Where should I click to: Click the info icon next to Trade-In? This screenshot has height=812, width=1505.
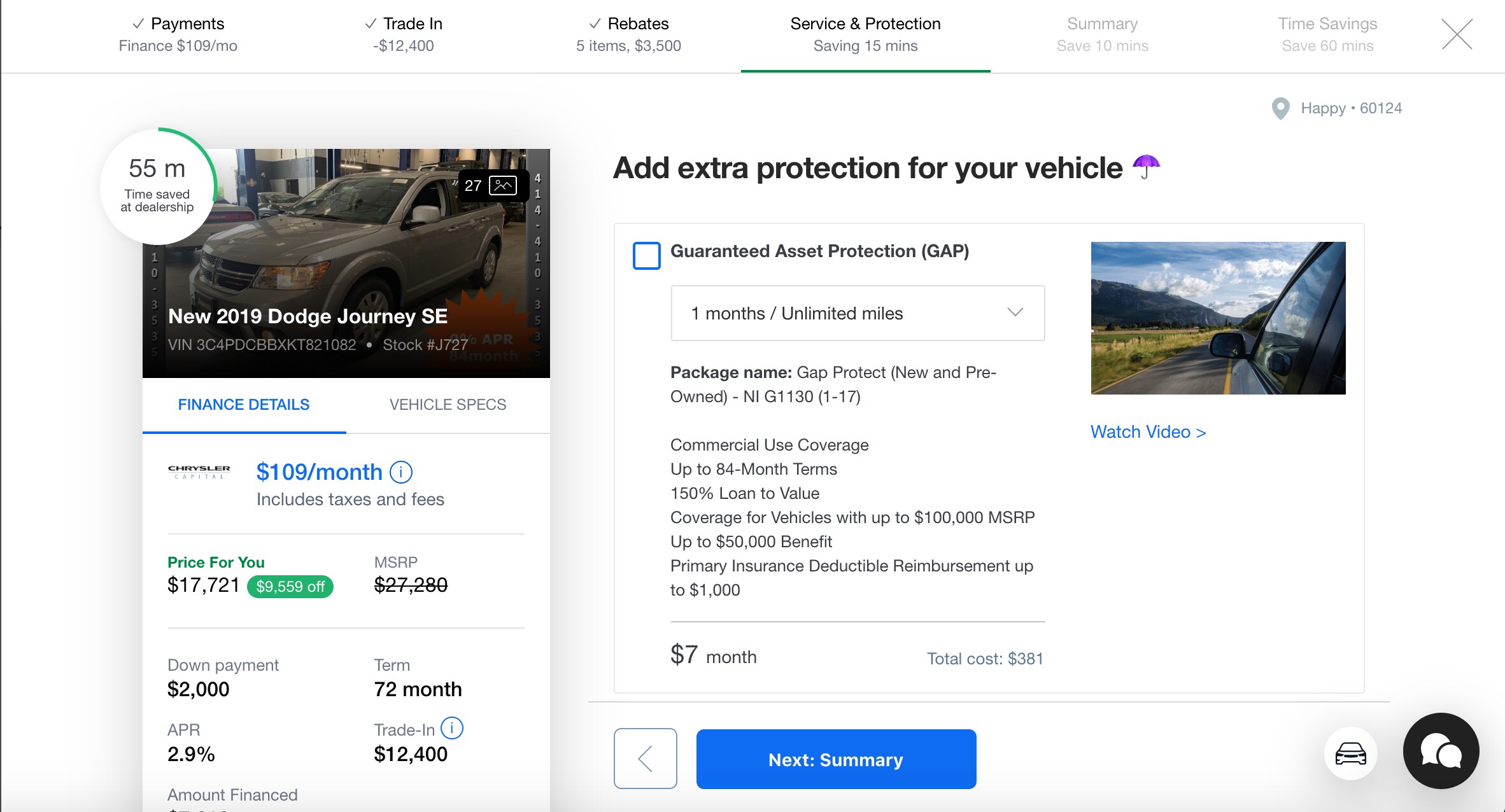[452, 729]
